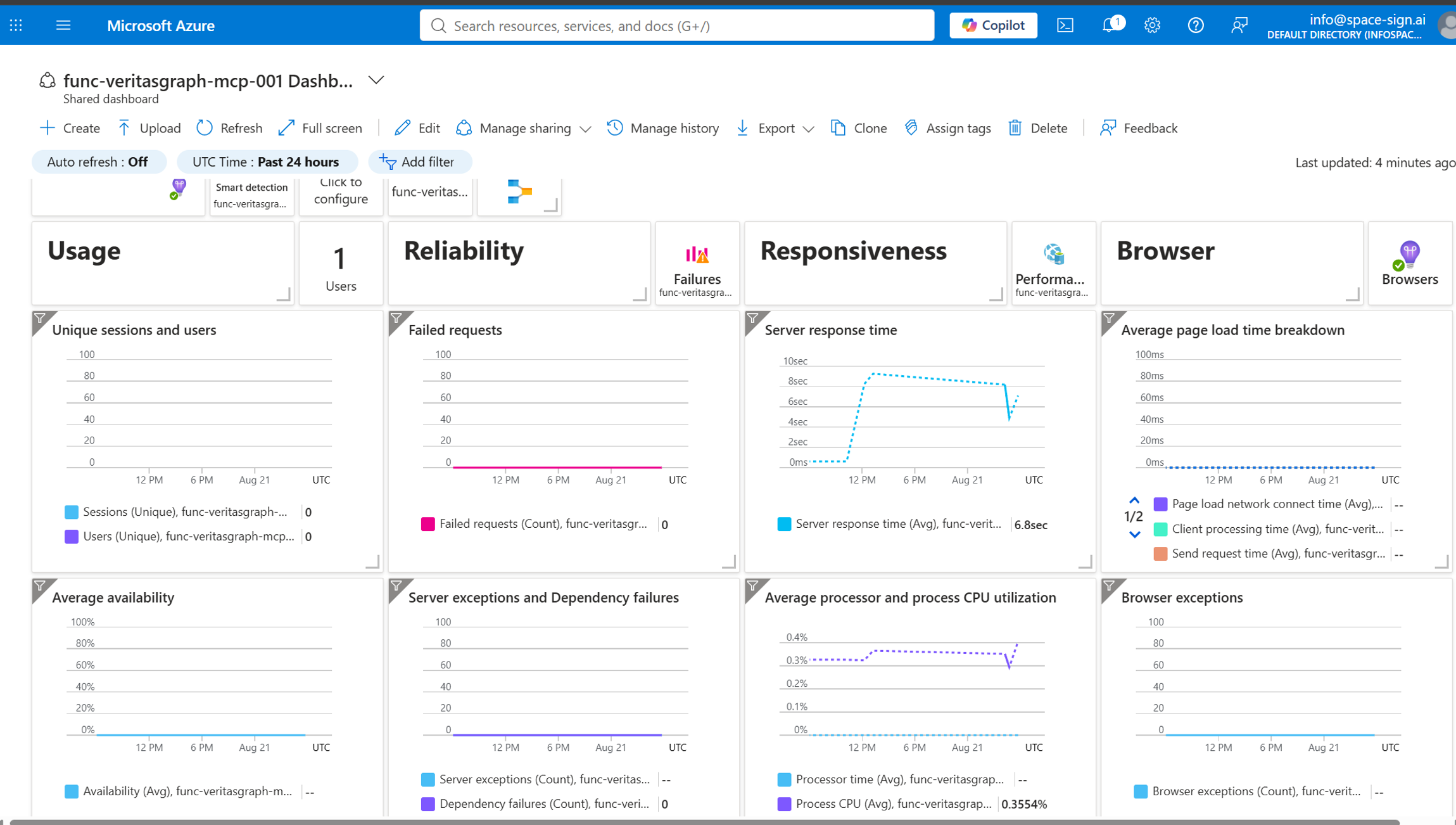Open Copilot
Image resolution: width=1456 pixels, height=825 pixels.
point(993,25)
